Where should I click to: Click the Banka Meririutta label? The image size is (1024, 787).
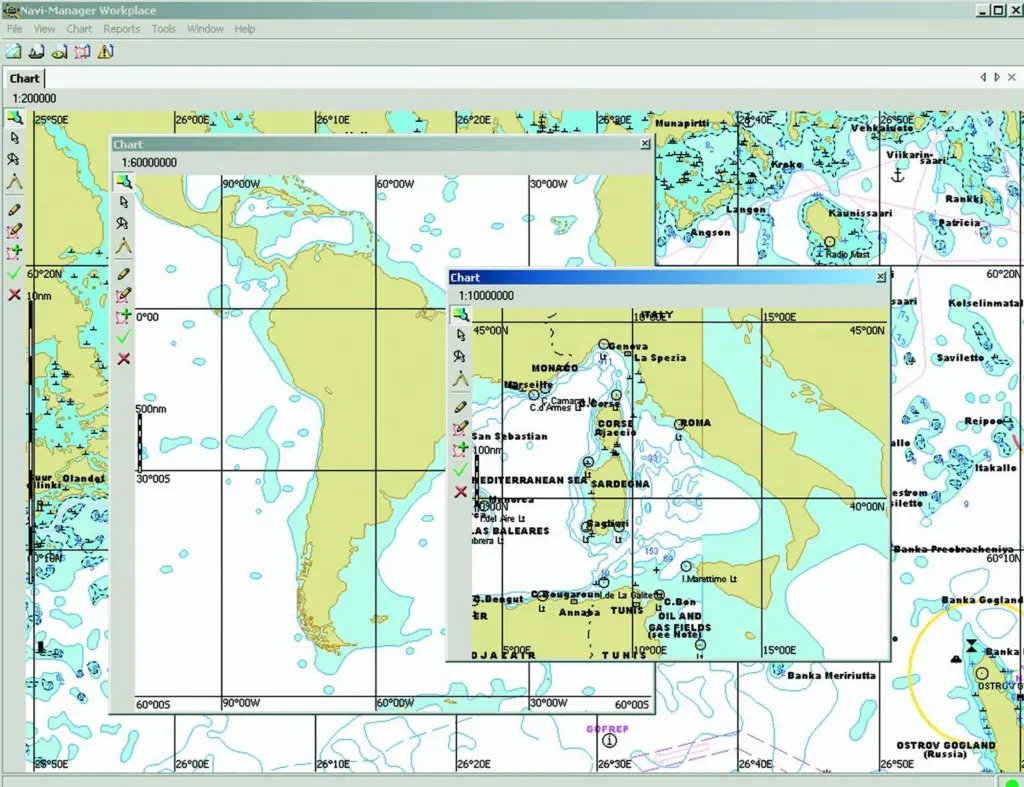click(831, 675)
